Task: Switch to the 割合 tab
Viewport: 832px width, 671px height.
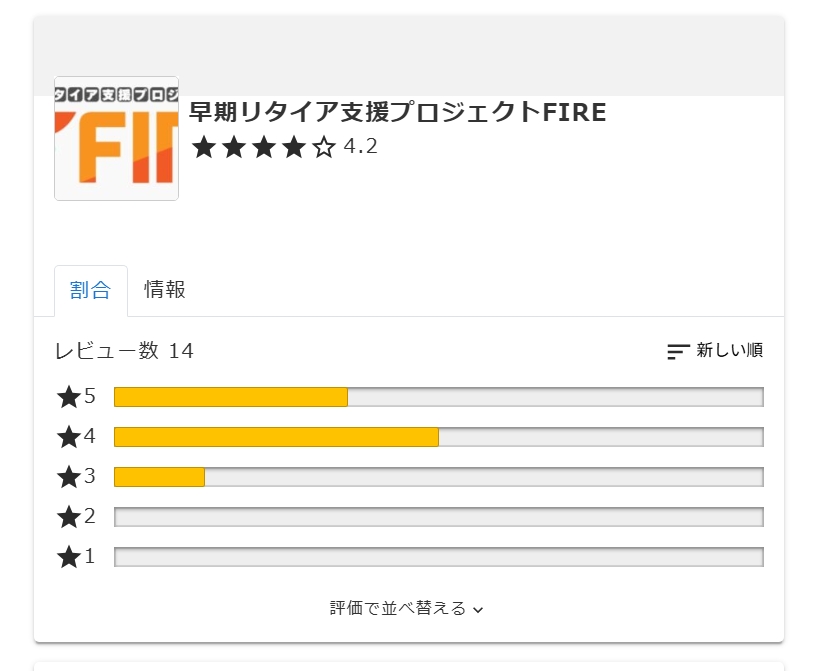Action: [90, 291]
